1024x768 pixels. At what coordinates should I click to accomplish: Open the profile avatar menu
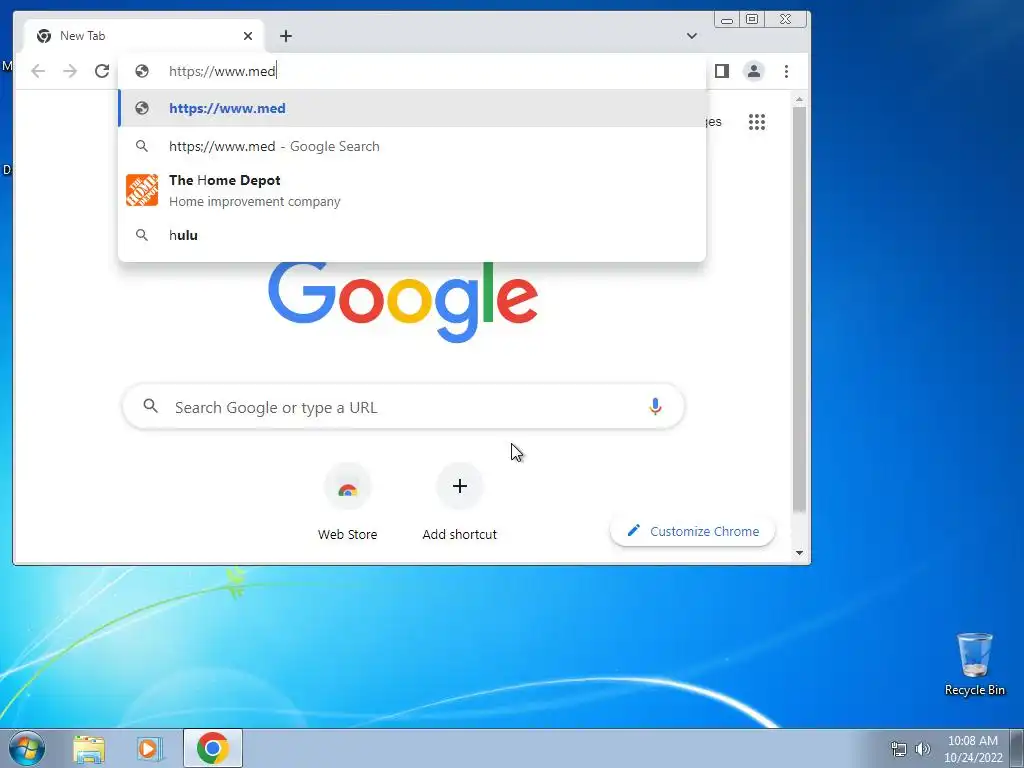(754, 71)
